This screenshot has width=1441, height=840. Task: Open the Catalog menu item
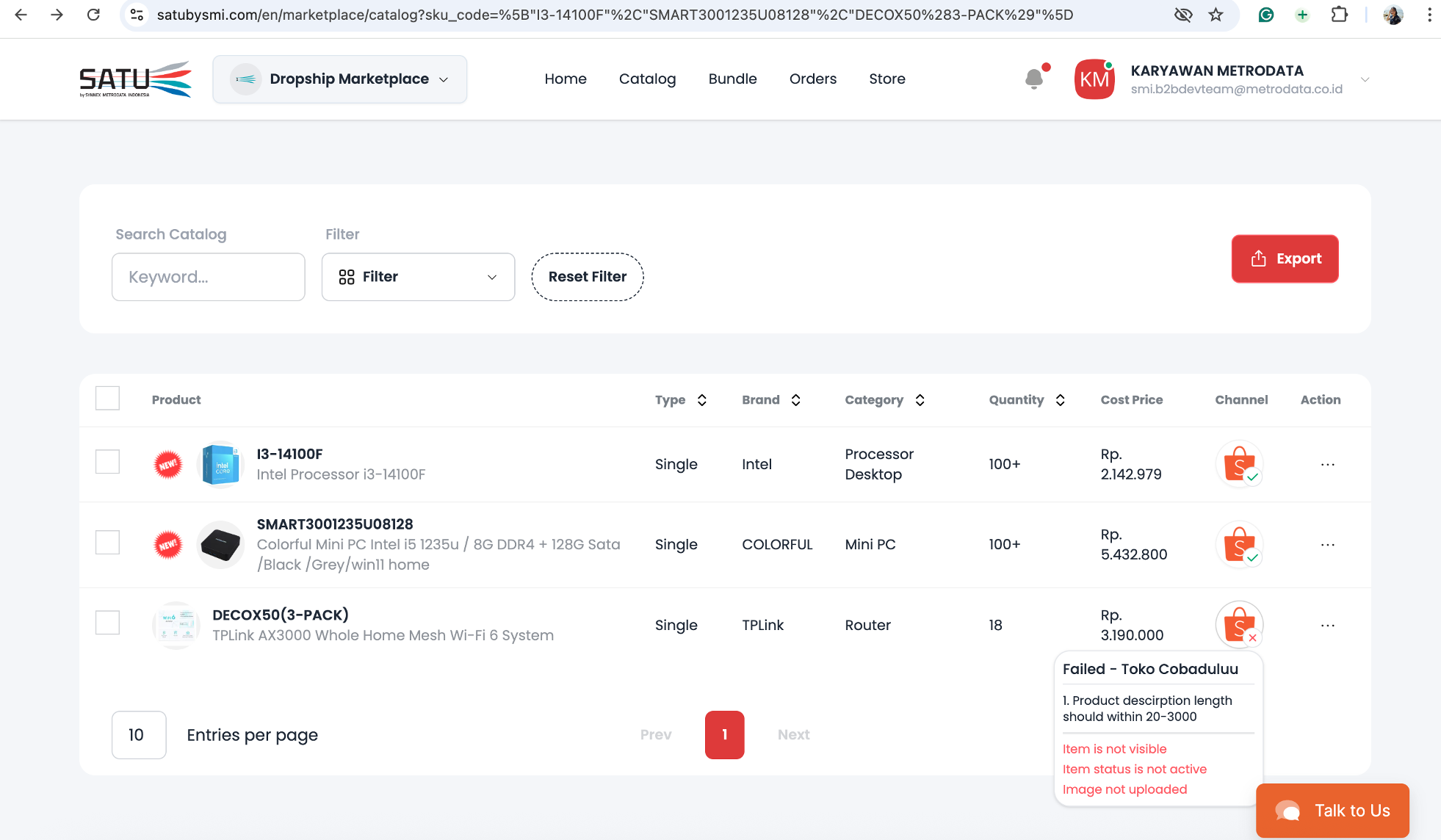point(647,79)
